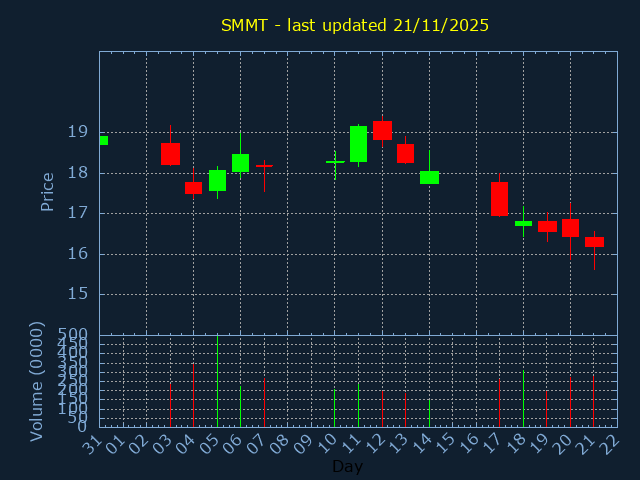Click the 19 price tick label
This screenshot has height=480, width=640.
(x=77, y=132)
